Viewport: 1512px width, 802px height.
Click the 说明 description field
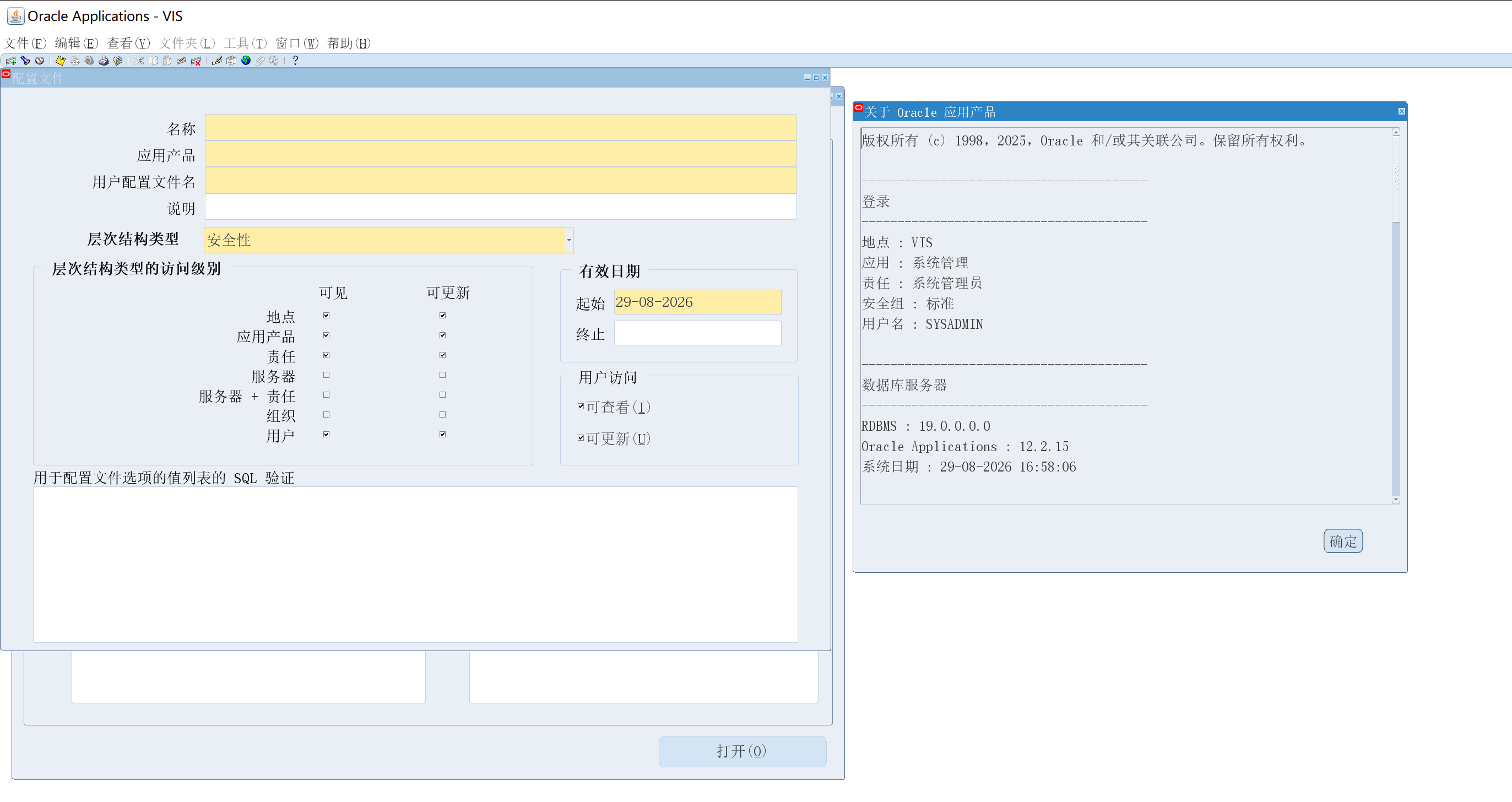501,207
